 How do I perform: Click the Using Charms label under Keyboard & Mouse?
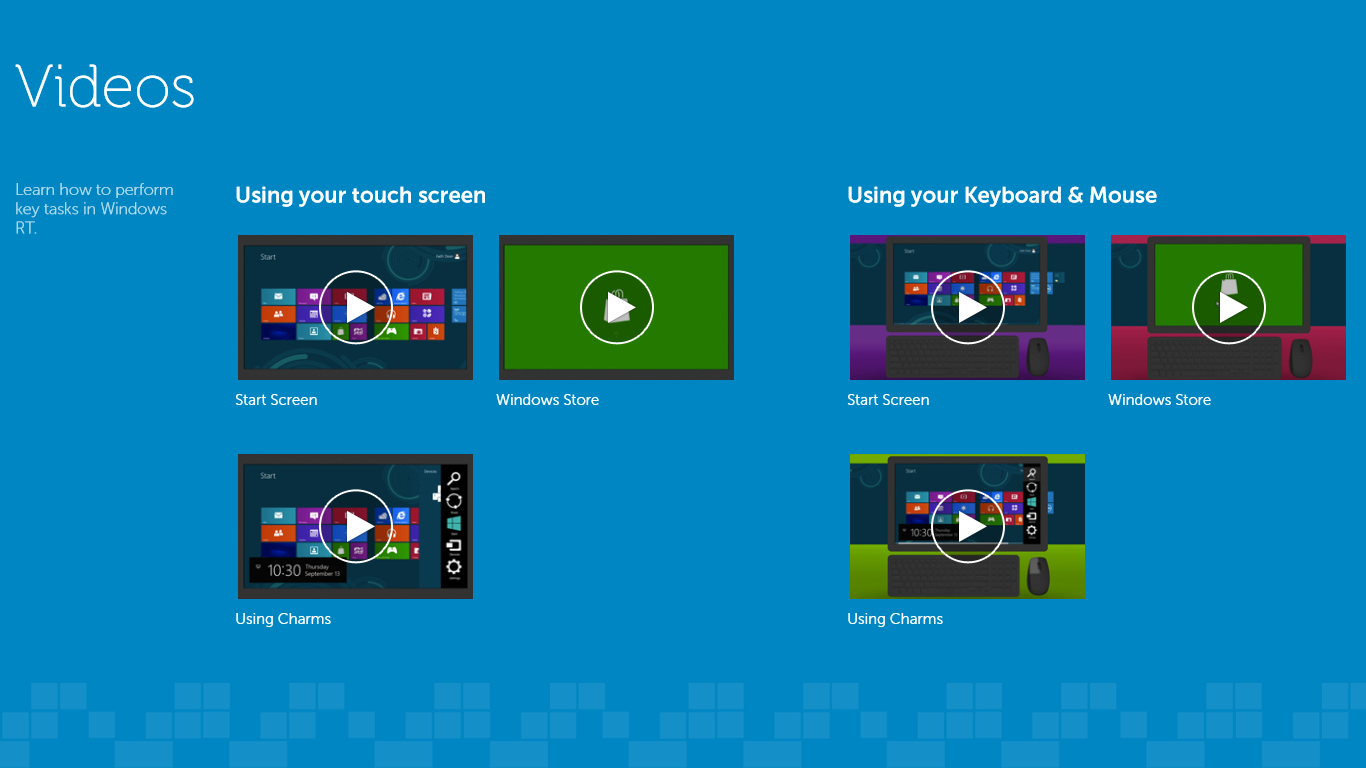click(895, 619)
